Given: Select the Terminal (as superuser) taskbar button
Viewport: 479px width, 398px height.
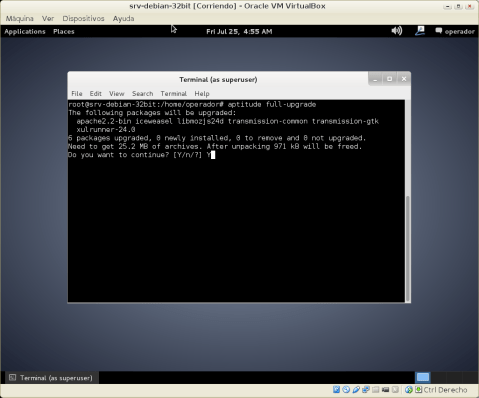Looking at the screenshot, I should [52, 378].
